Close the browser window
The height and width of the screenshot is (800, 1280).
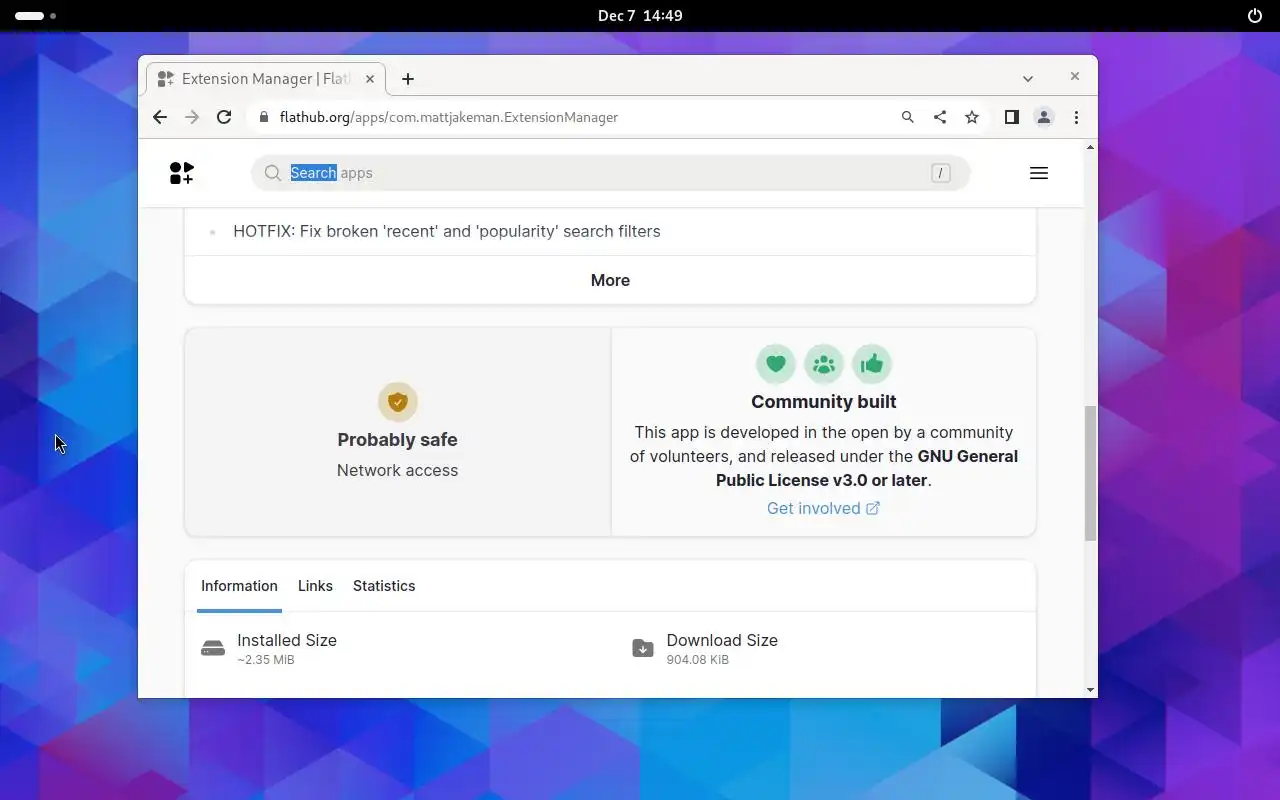pos(1075,76)
